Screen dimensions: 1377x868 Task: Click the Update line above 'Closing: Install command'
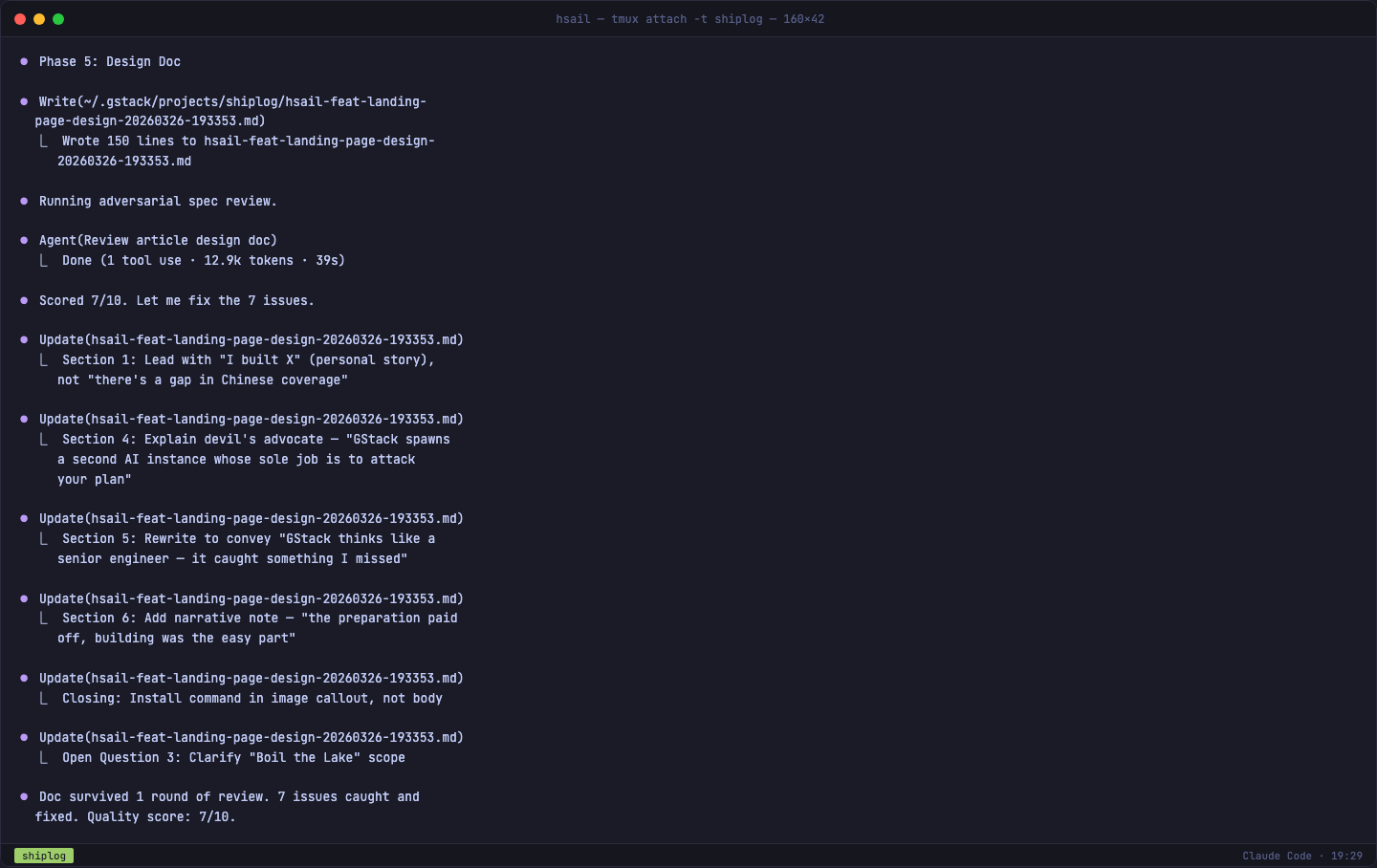click(x=251, y=678)
